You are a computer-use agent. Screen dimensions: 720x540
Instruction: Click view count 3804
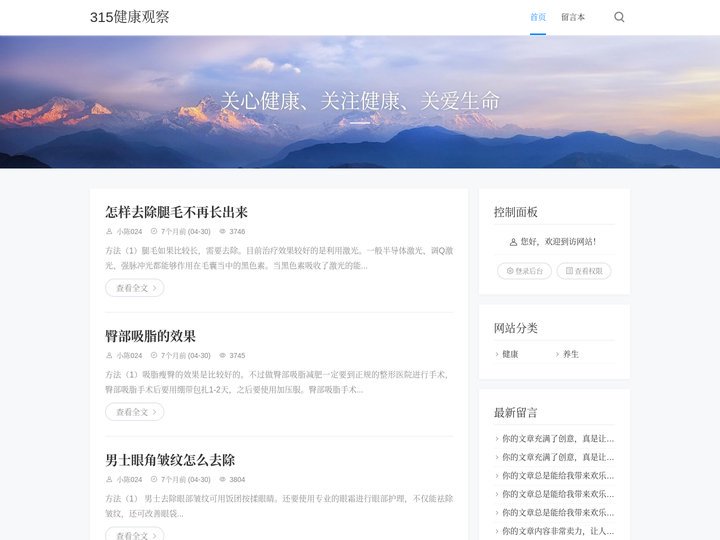tap(237, 479)
